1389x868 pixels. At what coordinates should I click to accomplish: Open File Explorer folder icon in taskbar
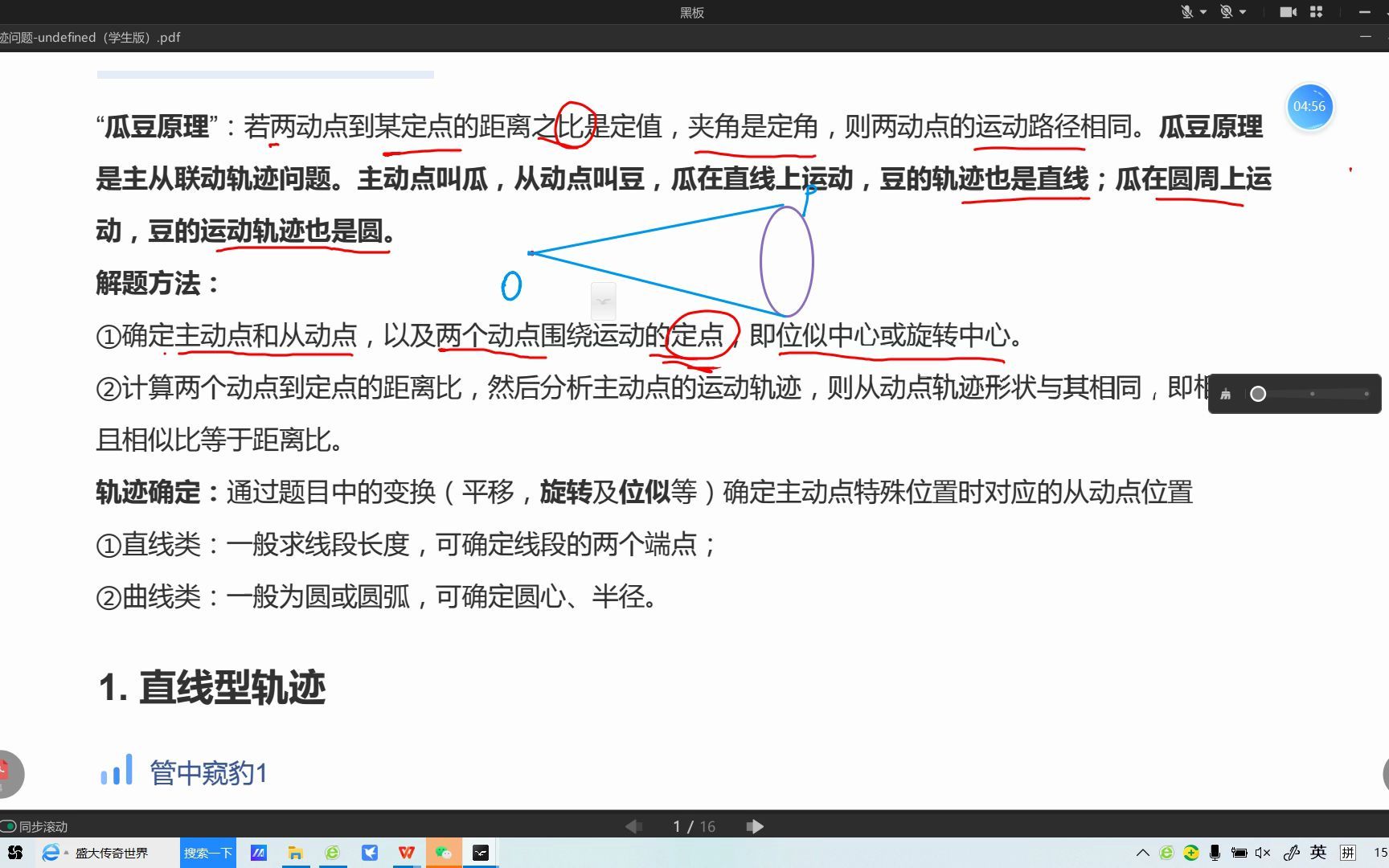click(x=296, y=853)
